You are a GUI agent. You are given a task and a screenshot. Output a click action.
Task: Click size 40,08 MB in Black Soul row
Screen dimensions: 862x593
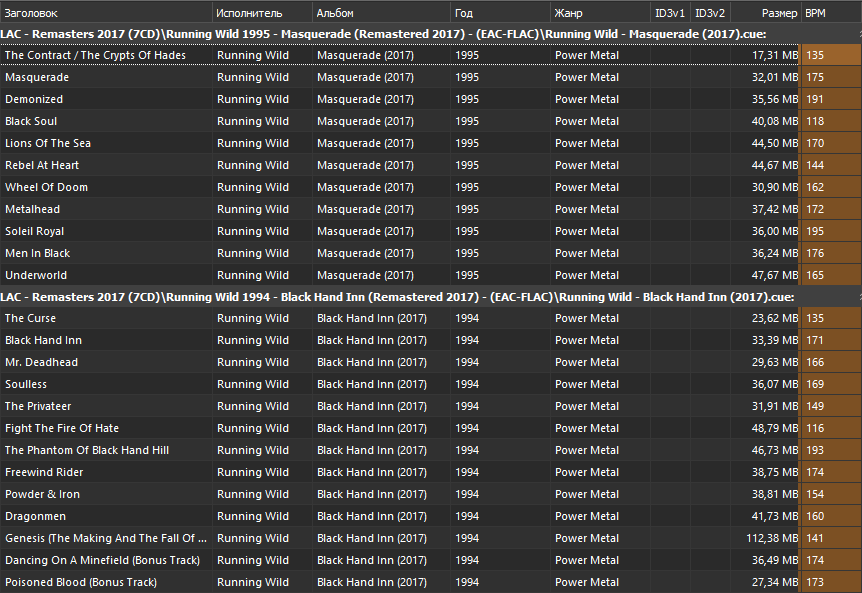pos(775,121)
